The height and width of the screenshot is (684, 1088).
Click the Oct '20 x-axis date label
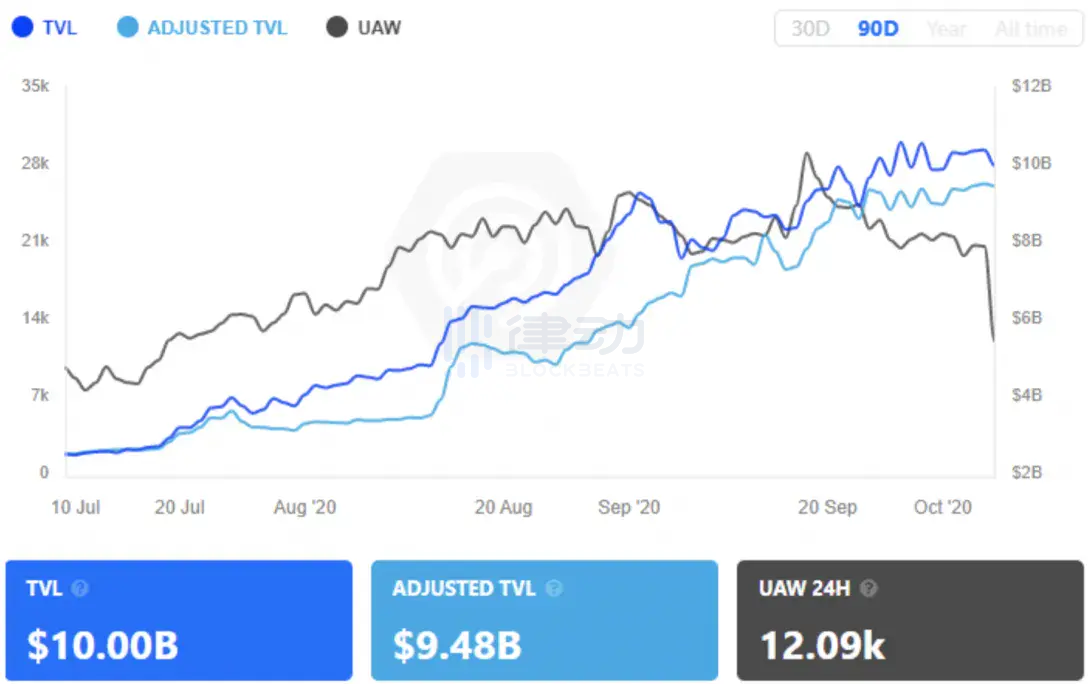coord(943,508)
